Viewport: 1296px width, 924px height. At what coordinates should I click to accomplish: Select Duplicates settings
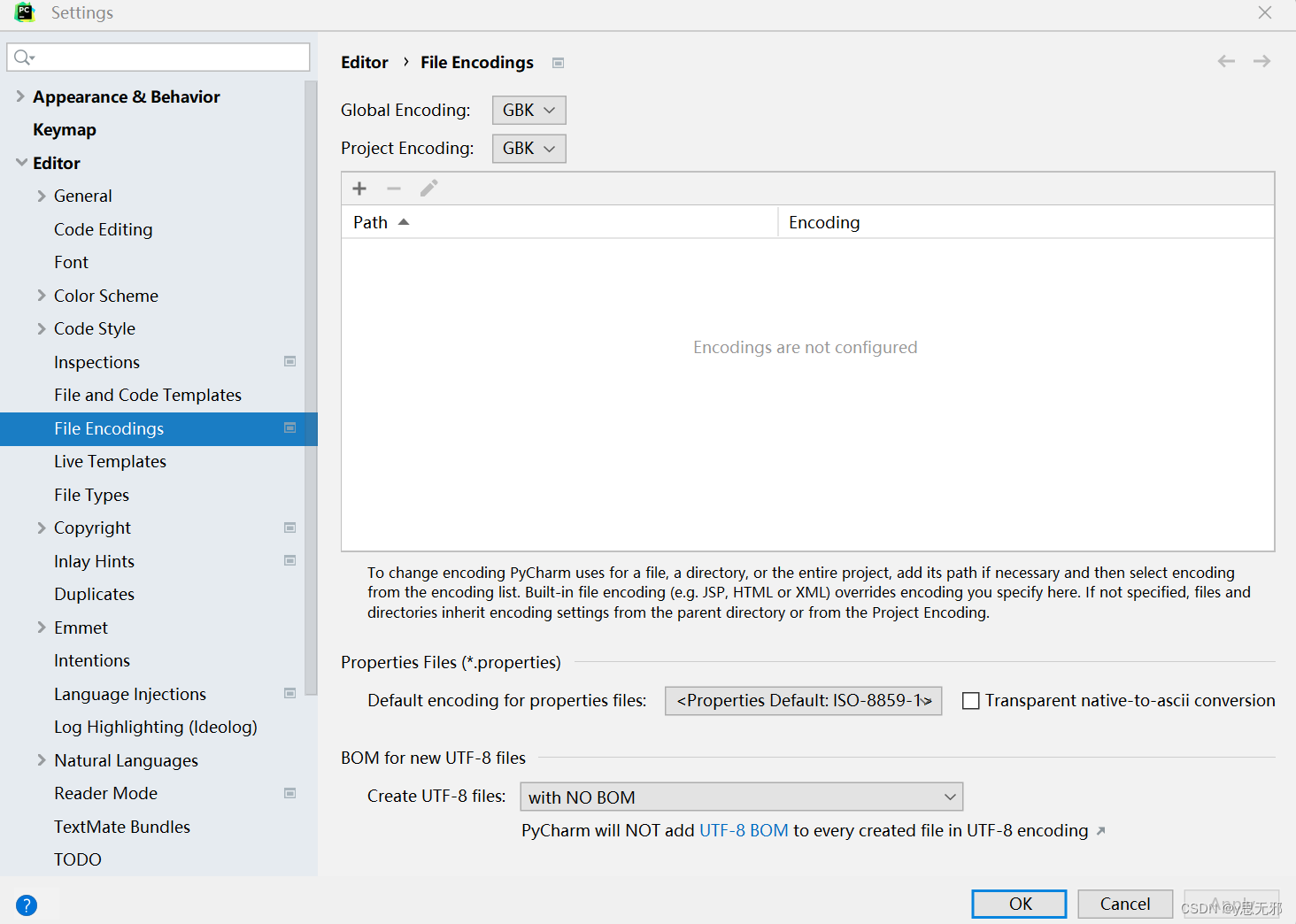point(94,594)
